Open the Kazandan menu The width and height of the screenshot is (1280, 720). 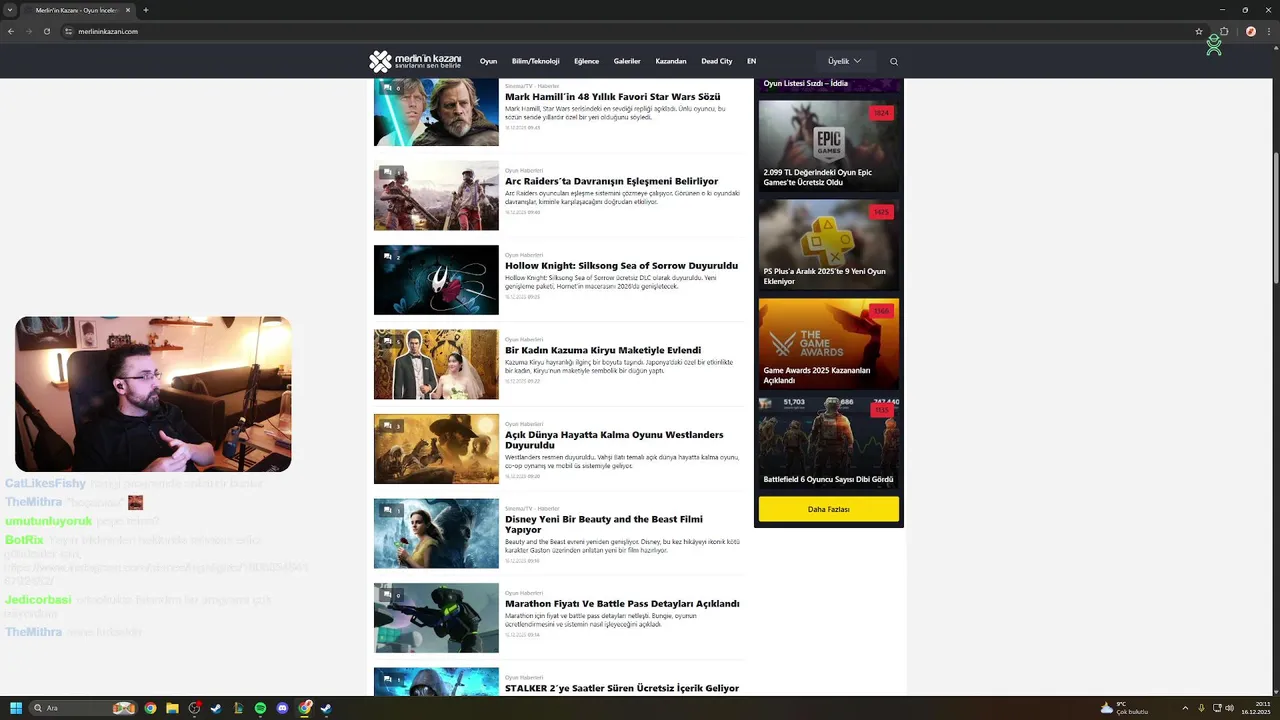pyautogui.click(x=671, y=61)
